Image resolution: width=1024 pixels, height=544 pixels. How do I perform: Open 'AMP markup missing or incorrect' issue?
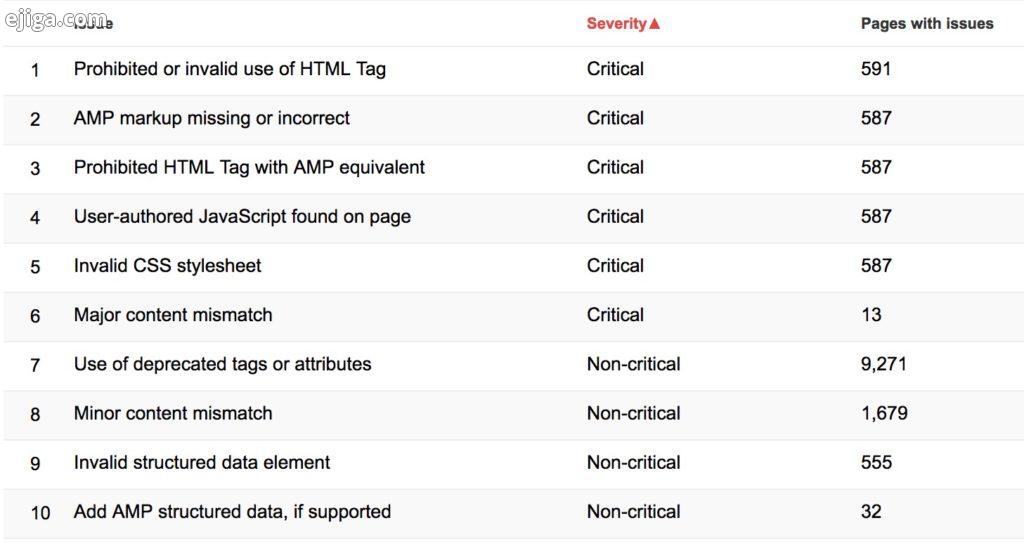pyautogui.click(x=212, y=118)
